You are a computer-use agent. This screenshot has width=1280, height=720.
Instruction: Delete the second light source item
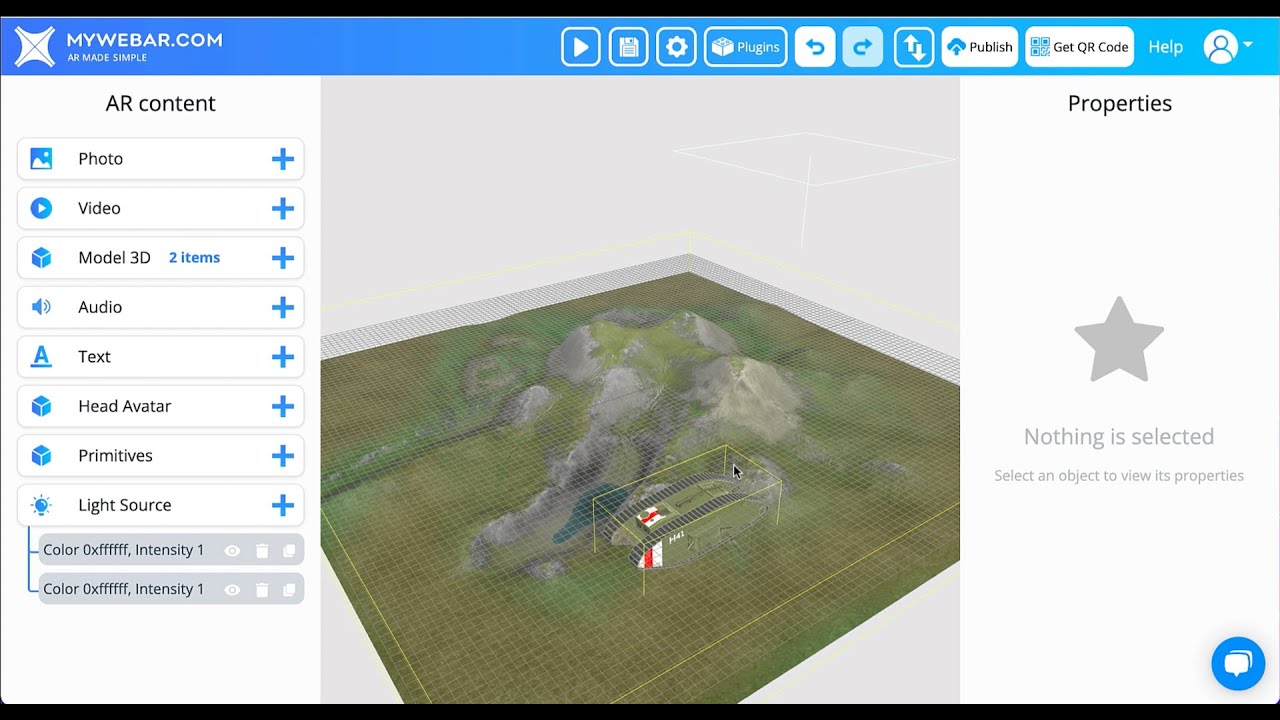tap(262, 590)
